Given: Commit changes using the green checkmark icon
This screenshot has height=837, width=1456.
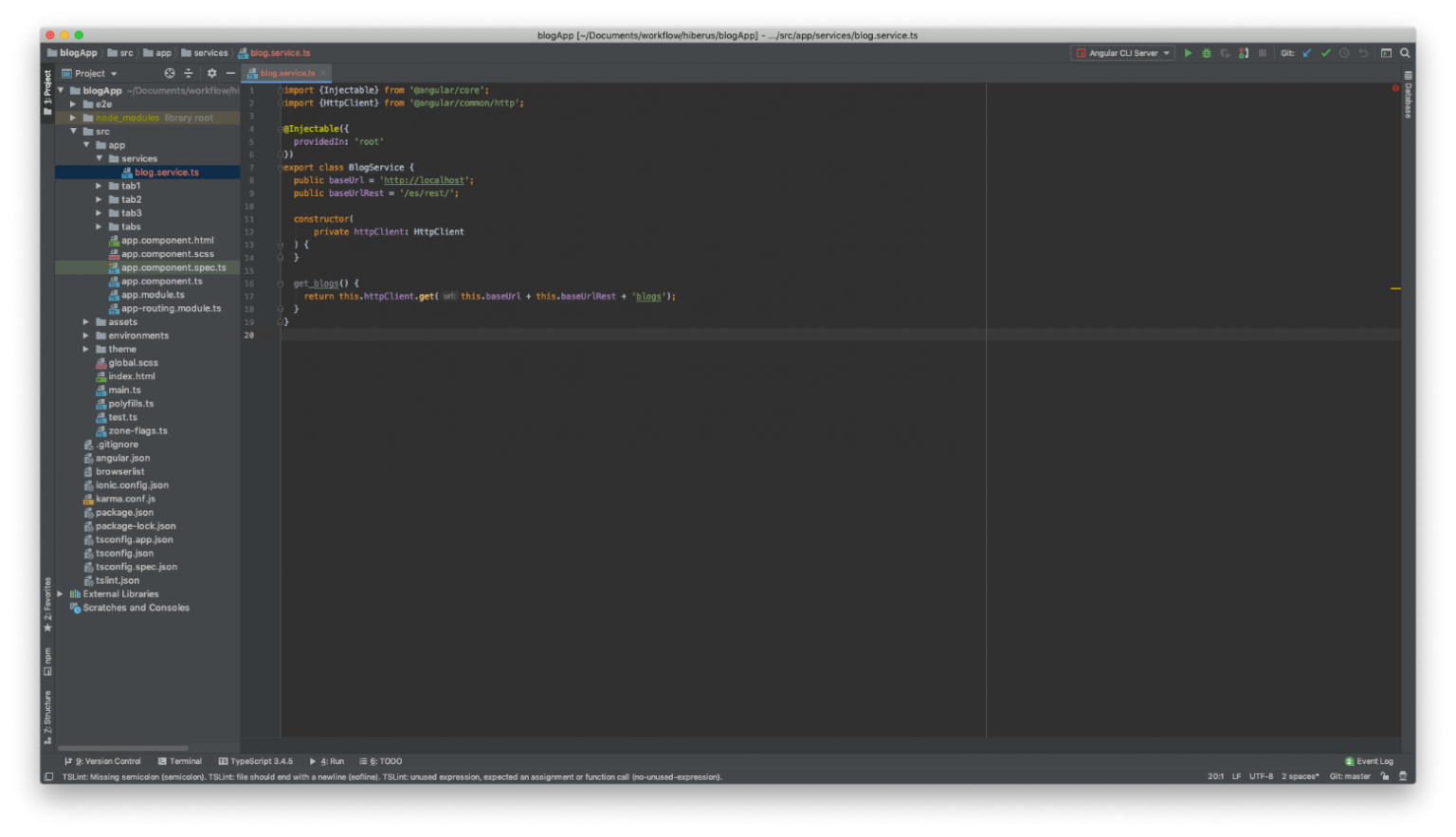Looking at the screenshot, I should click(x=1326, y=53).
